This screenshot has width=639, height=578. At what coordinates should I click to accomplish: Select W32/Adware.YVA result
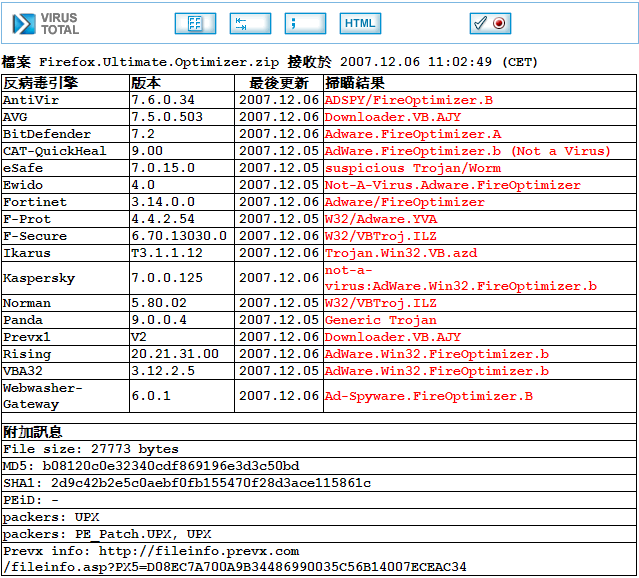pyautogui.click(x=381, y=219)
